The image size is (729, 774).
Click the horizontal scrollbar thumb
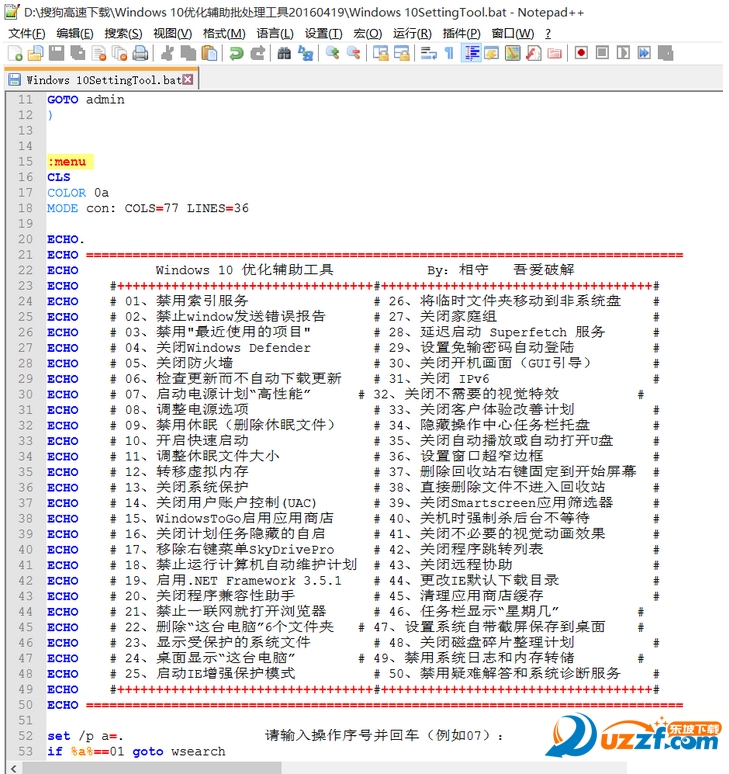[x=152, y=768]
